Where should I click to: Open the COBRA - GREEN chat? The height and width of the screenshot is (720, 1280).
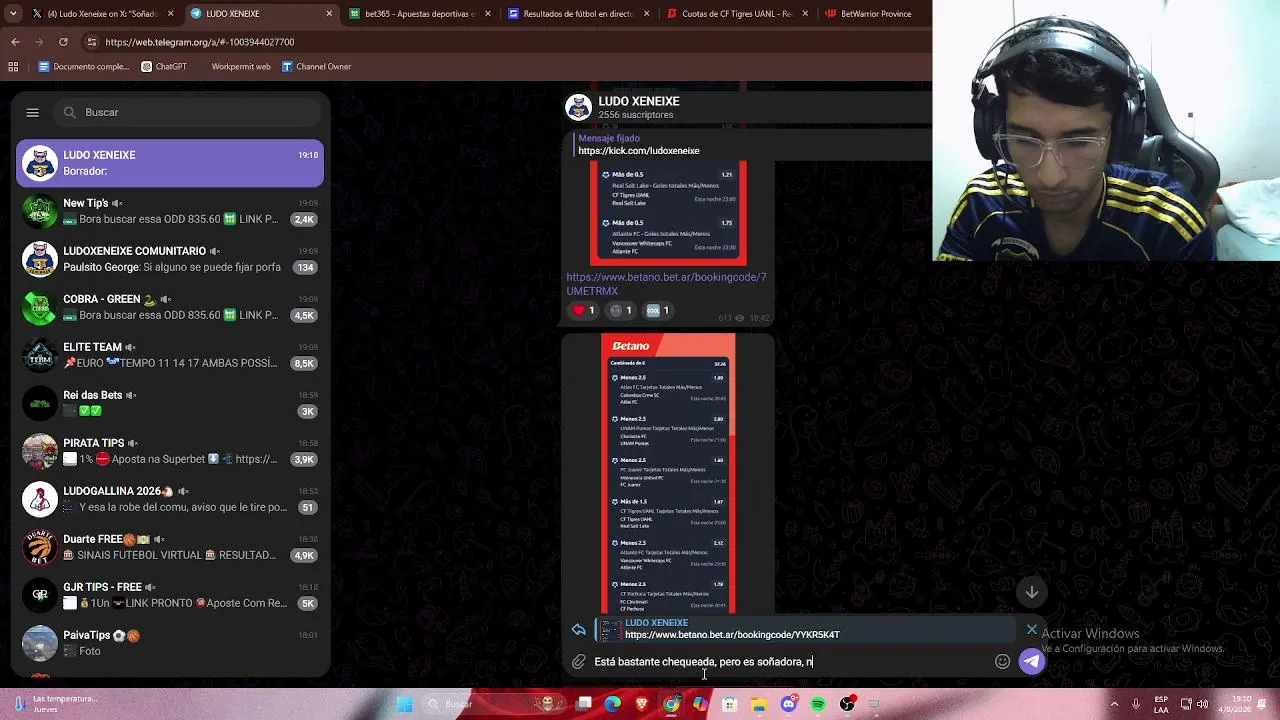point(170,307)
